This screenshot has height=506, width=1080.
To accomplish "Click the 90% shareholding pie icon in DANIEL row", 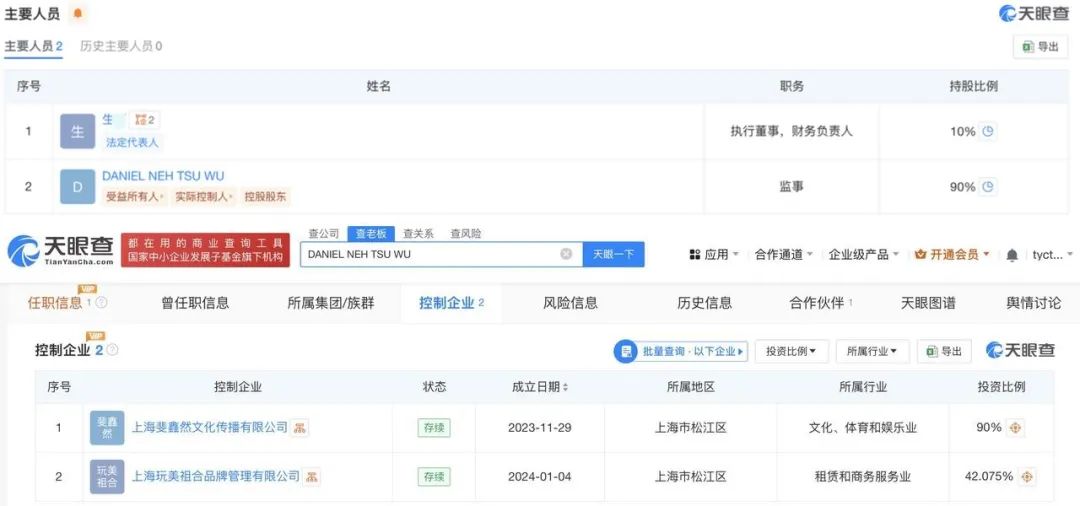I will [x=988, y=187].
